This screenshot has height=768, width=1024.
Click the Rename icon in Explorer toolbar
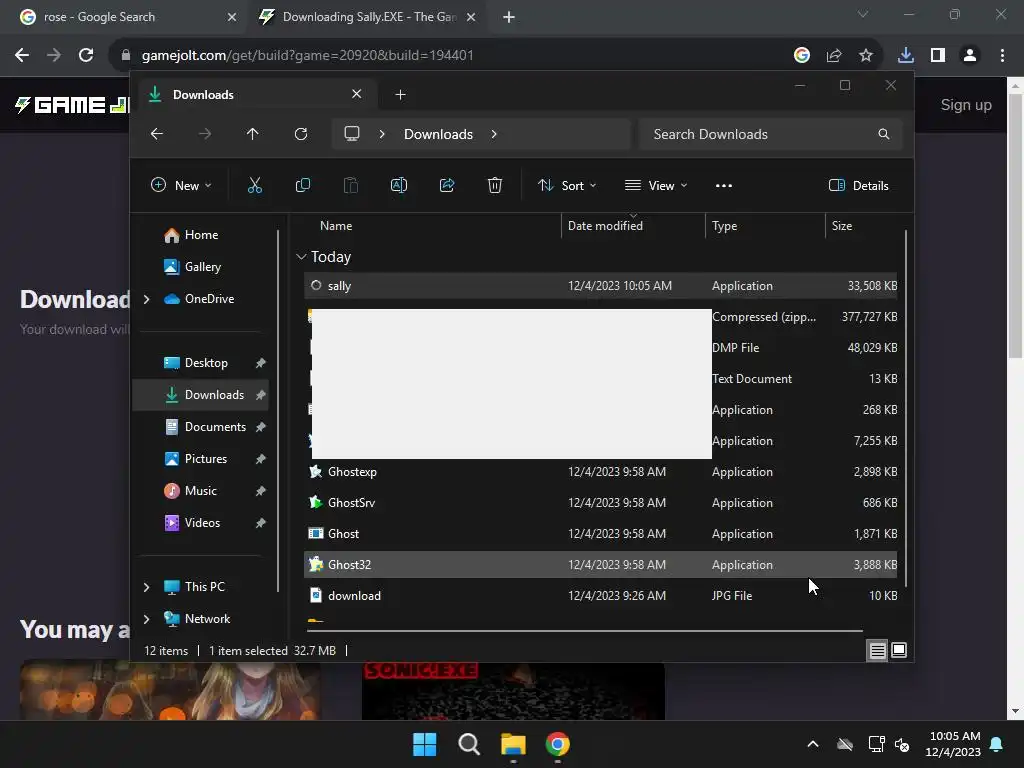398,185
